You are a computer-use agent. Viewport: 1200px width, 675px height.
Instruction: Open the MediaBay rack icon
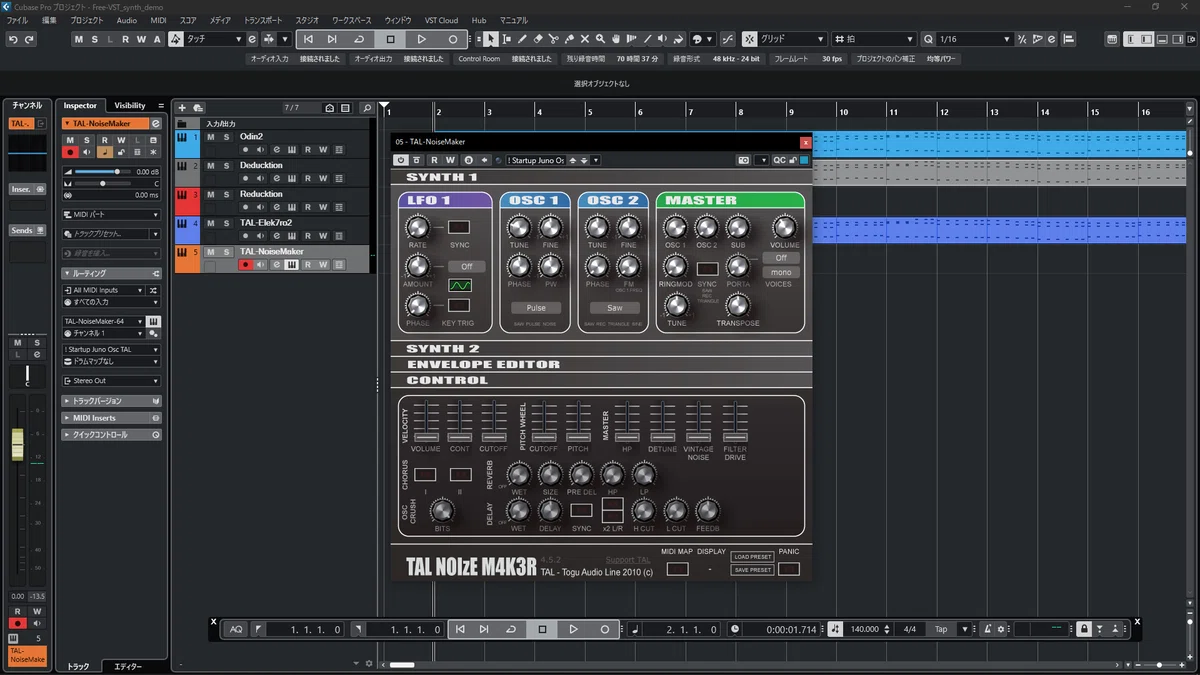point(198,108)
